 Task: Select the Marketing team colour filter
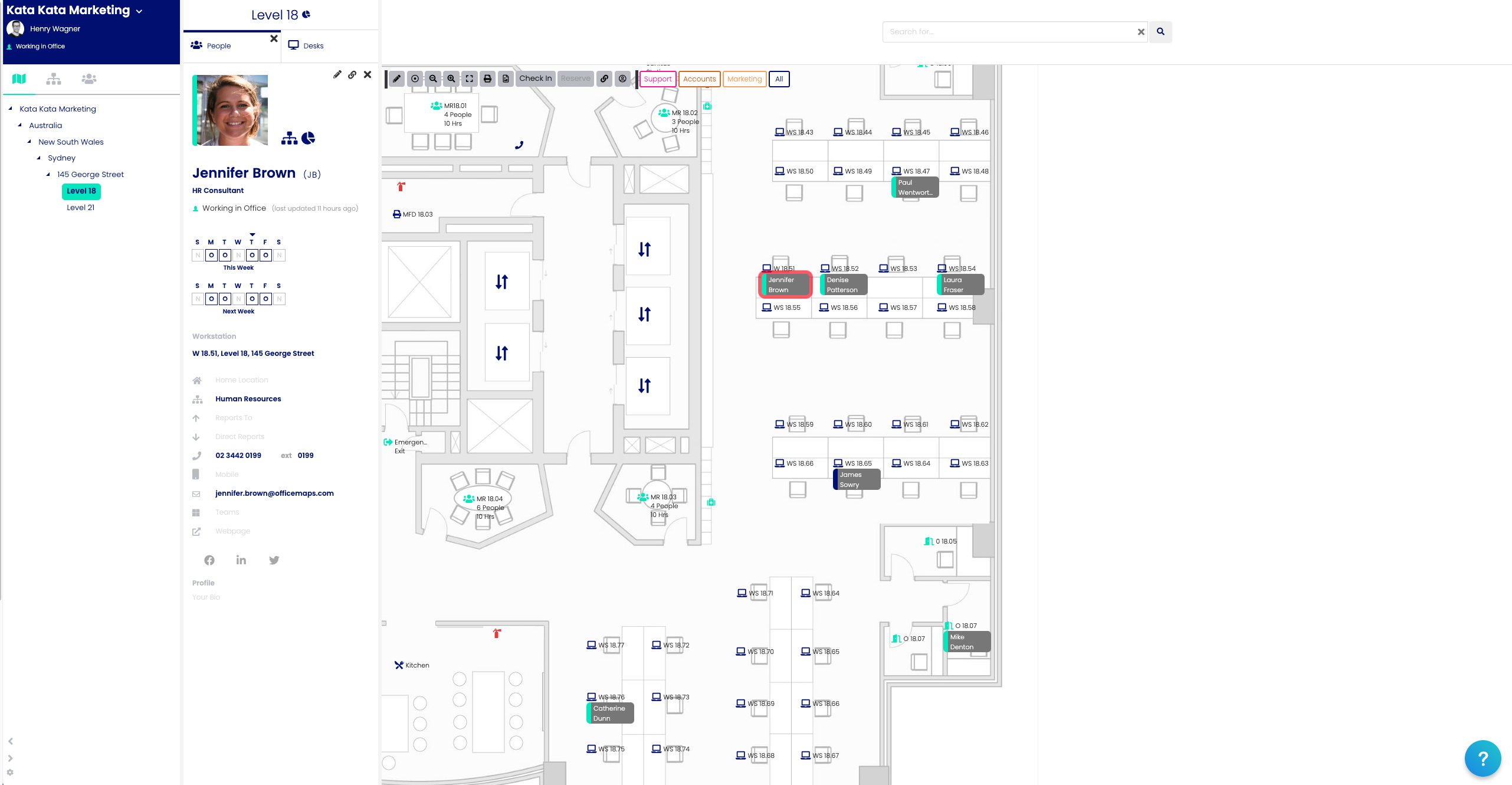coord(744,79)
